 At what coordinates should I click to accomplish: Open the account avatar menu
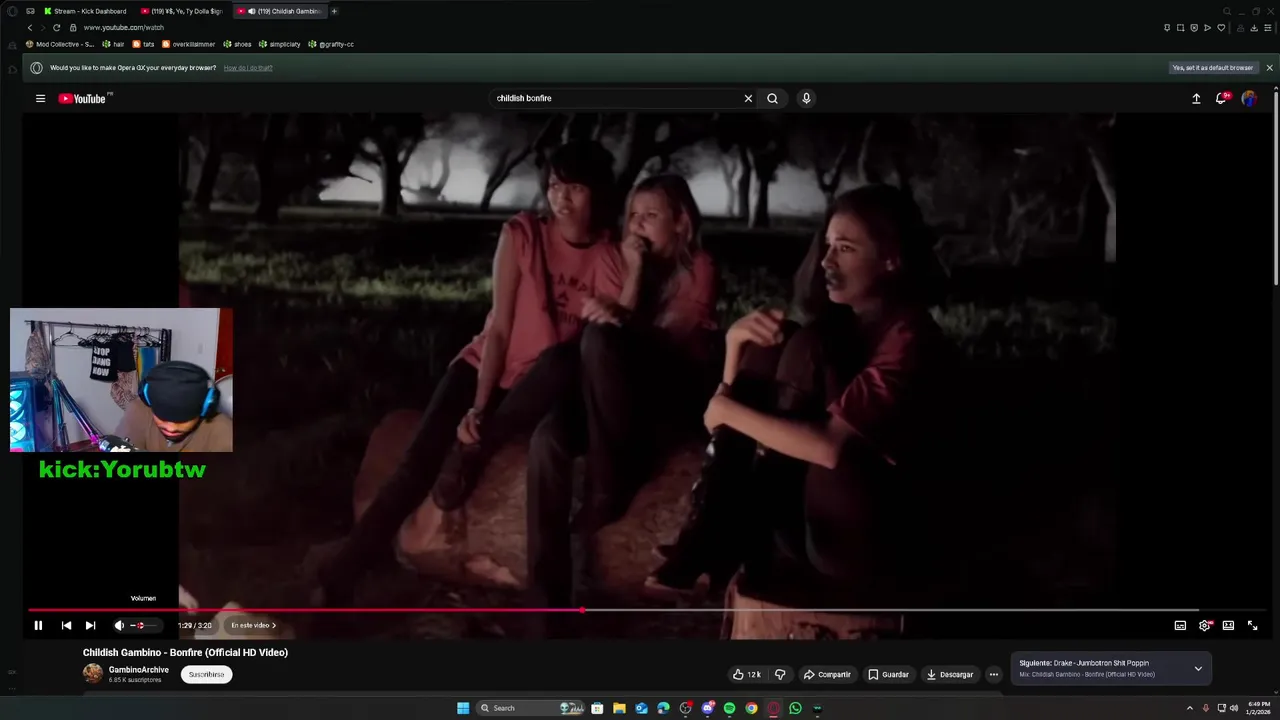click(1249, 98)
